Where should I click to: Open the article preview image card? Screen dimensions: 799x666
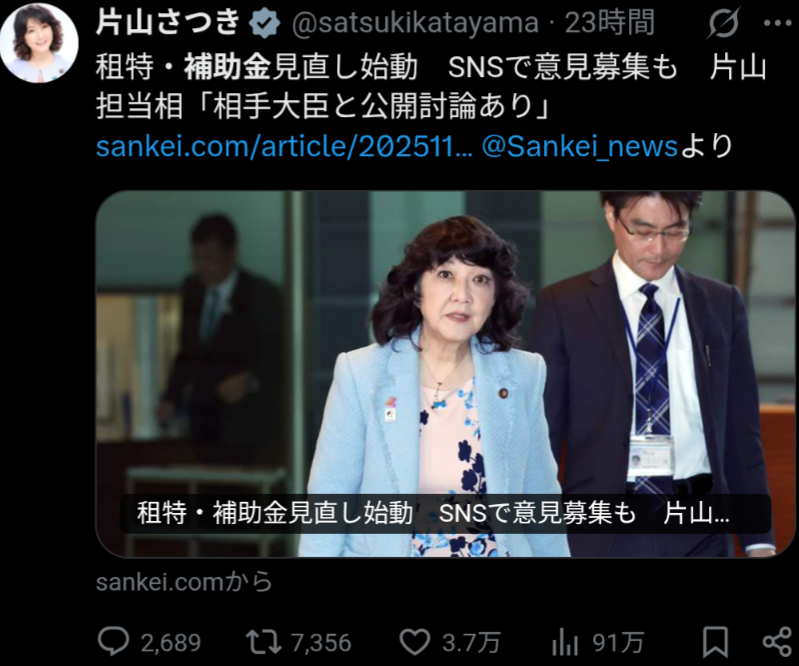445,374
